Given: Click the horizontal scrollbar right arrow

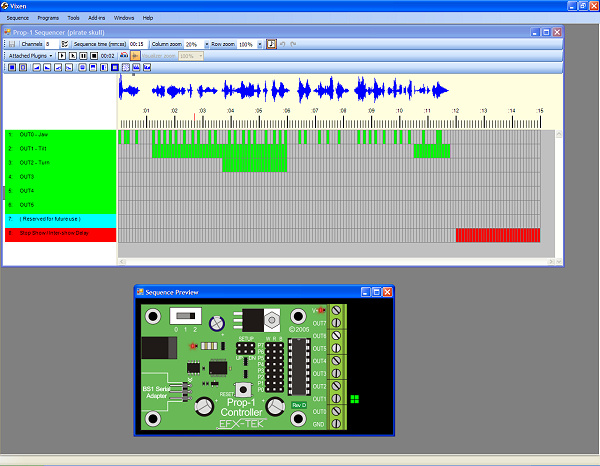Looking at the screenshot, I should [551, 262].
